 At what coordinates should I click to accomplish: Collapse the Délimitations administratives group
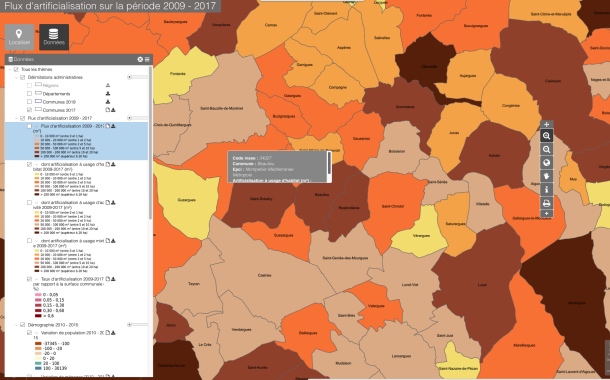[x=16, y=77]
